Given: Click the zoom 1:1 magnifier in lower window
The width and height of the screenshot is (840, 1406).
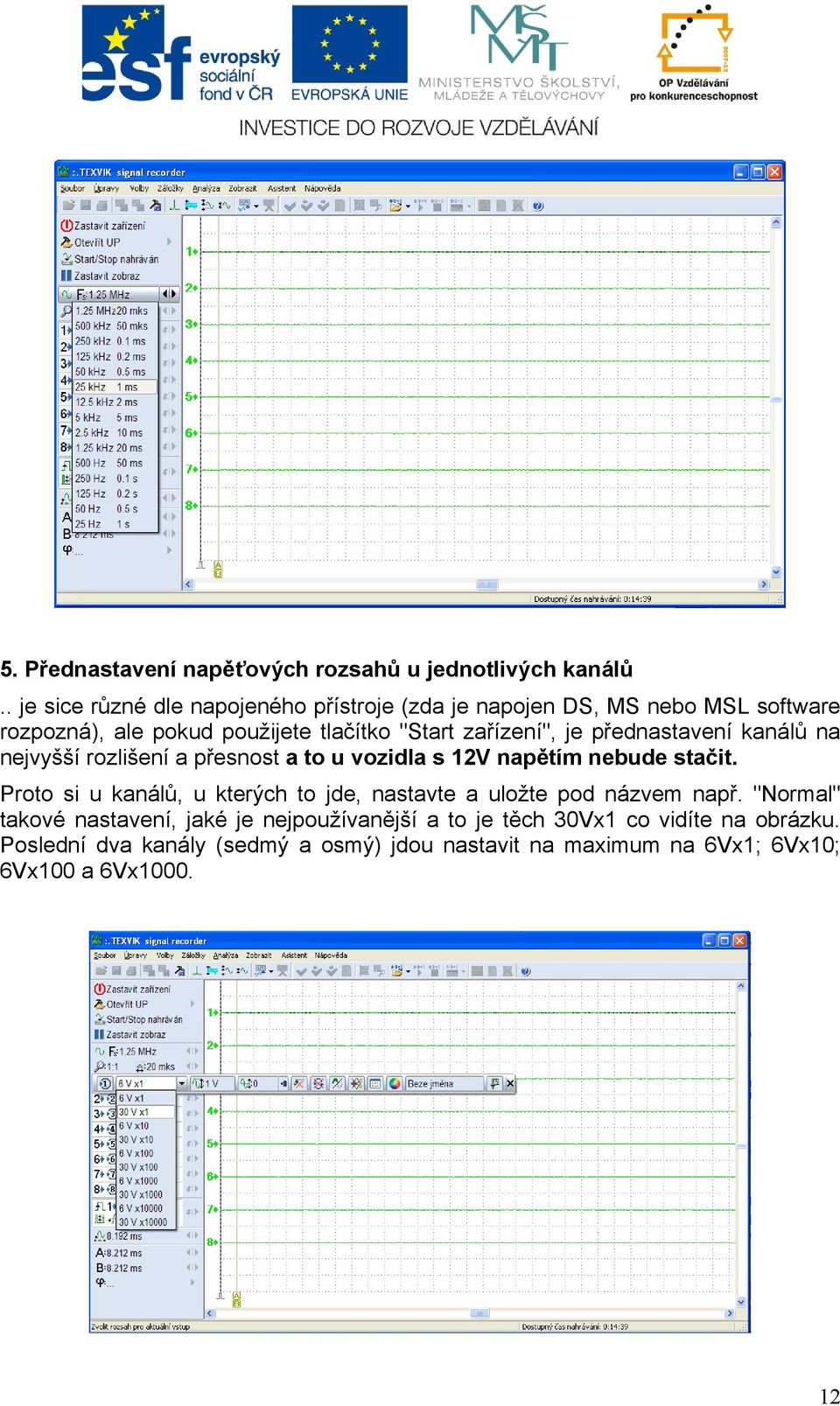Looking at the screenshot, I should (100, 1067).
